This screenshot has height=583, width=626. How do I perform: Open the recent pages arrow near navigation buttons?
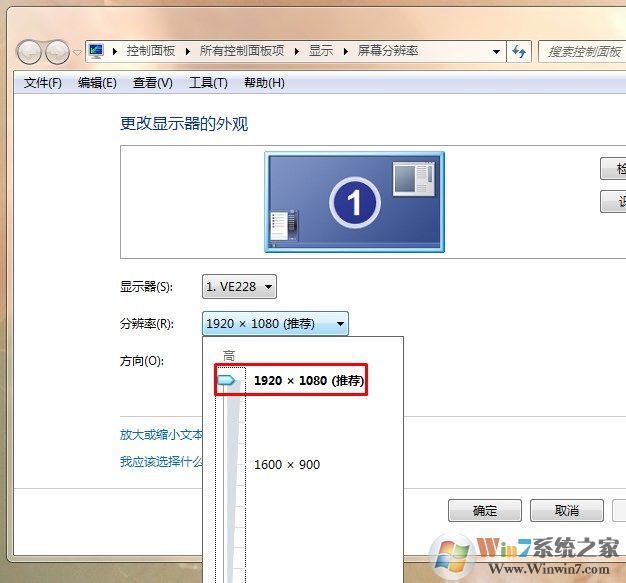click(77, 52)
